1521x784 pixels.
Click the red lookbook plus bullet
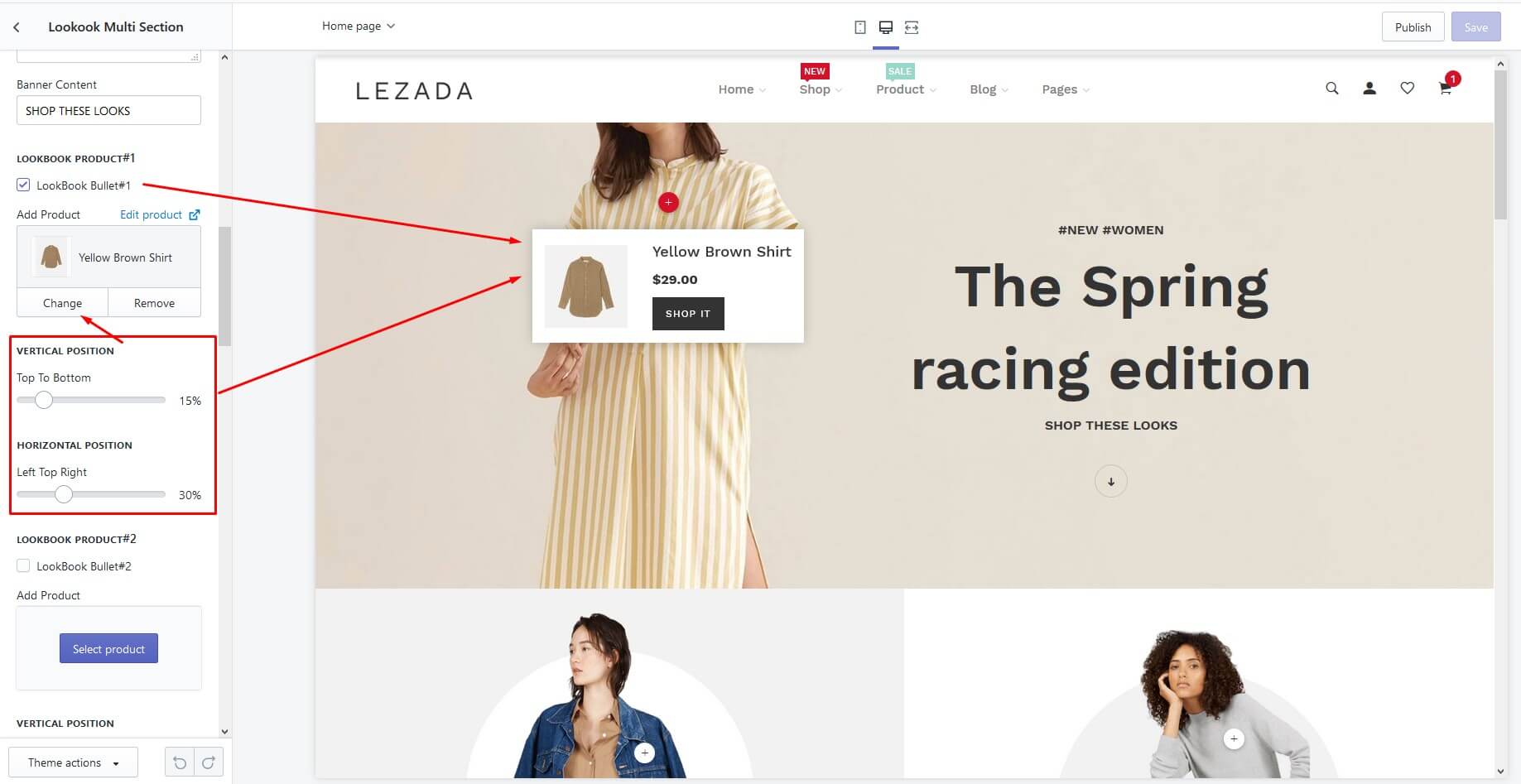coord(668,202)
